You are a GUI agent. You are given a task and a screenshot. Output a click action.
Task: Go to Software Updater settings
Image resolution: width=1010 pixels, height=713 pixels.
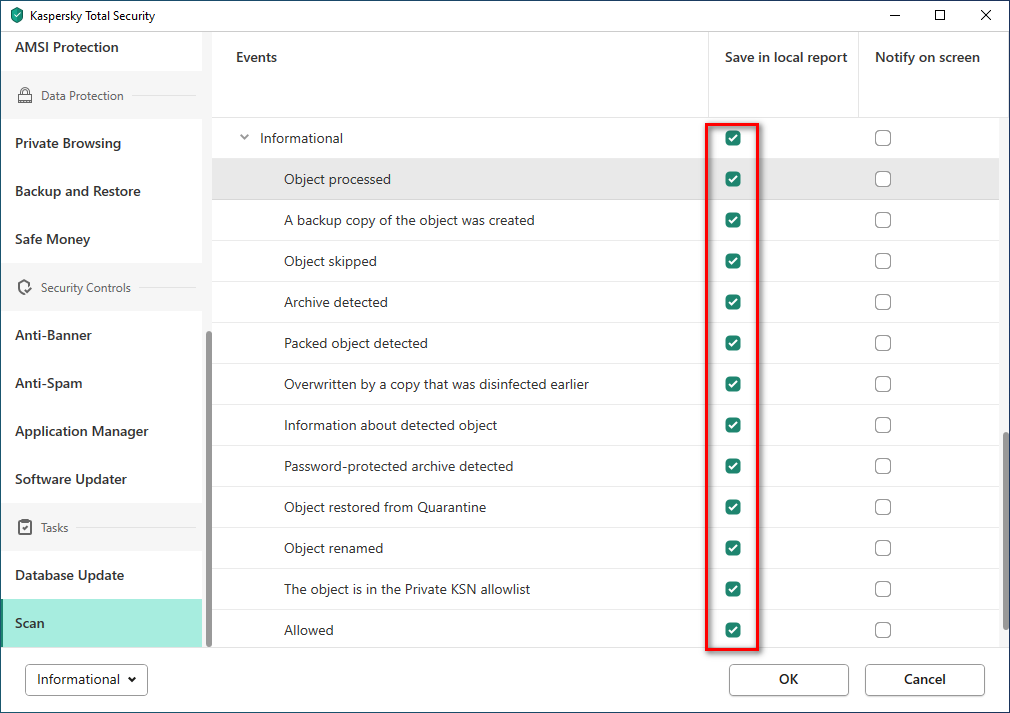point(102,479)
